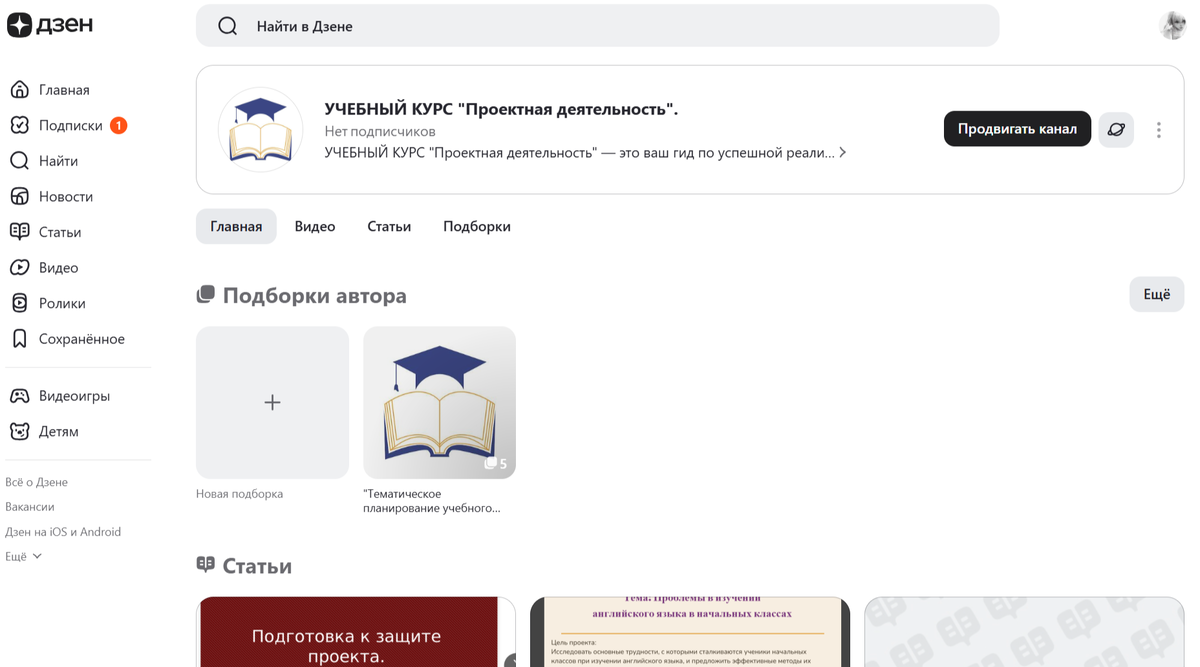
Task: Click the Главная home icon in sidebar
Action: coord(20,90)
